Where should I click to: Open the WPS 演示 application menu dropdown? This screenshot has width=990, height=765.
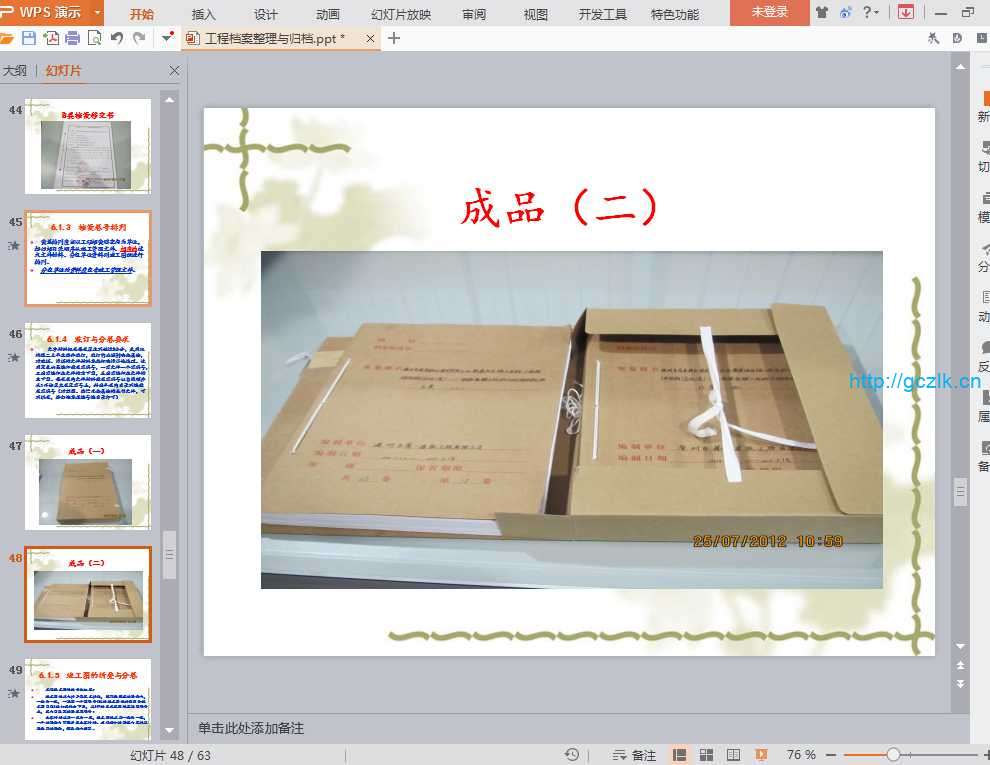pos(97,13)
